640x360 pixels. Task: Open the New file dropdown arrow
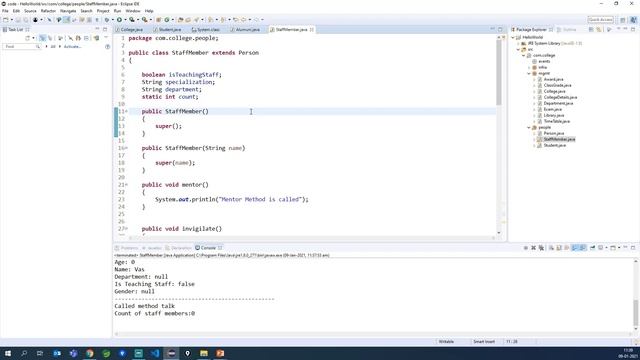tap(12, 20)
